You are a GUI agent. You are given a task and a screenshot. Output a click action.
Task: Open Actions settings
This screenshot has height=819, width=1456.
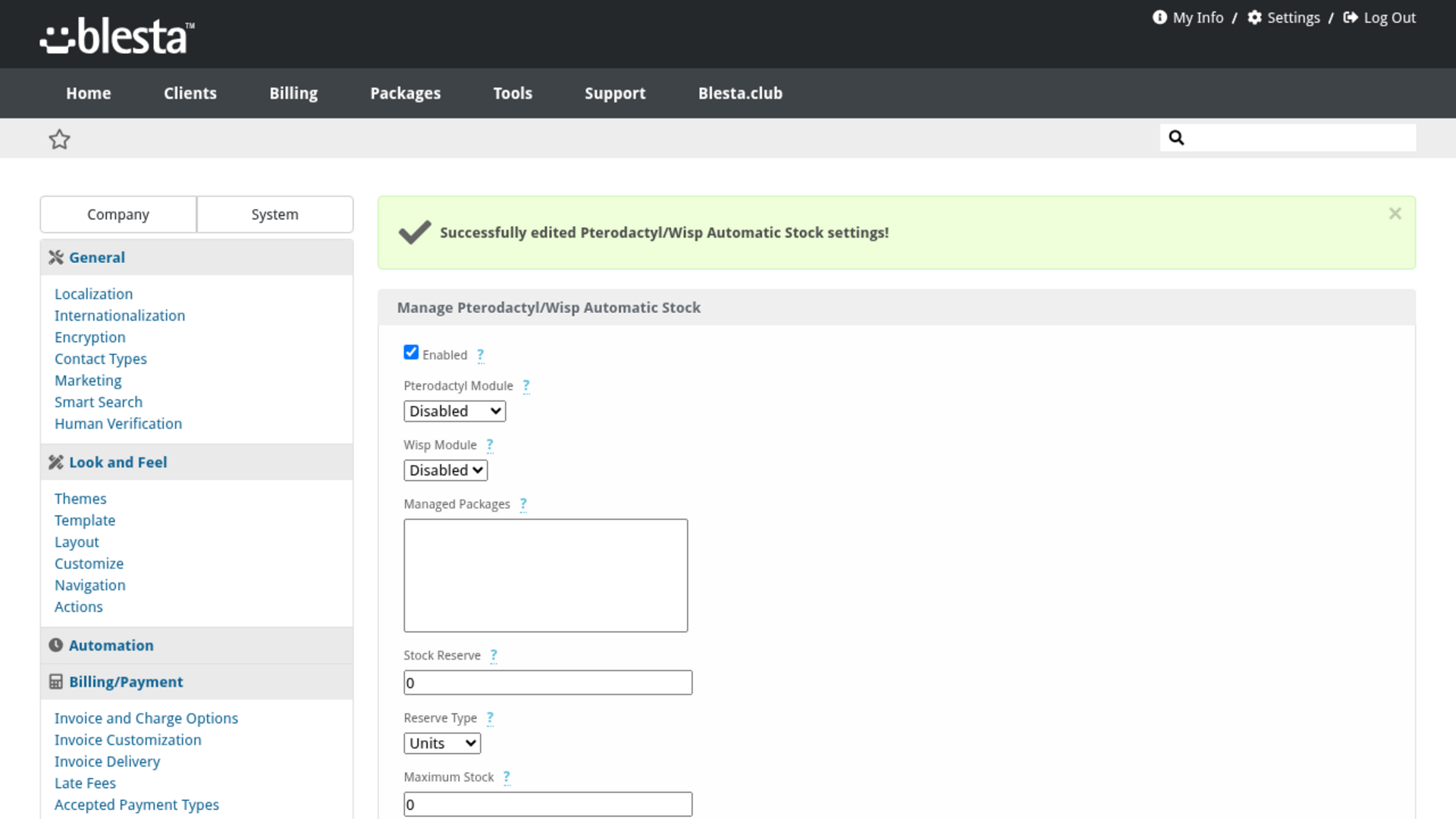pyautogui.click(x=79, y=607)
